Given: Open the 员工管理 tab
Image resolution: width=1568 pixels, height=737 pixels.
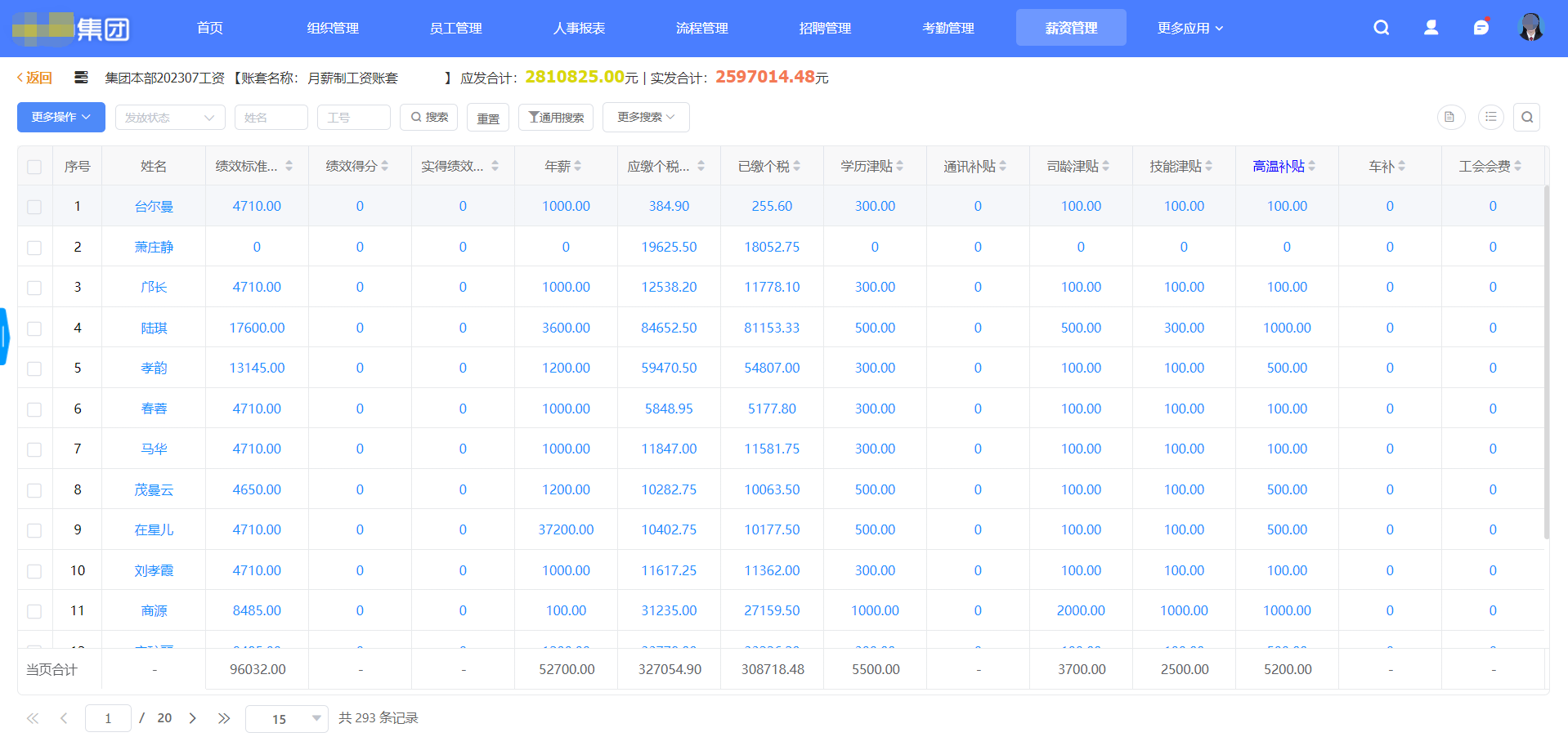Looking at the screenshot, I should [x=456, y=28].
